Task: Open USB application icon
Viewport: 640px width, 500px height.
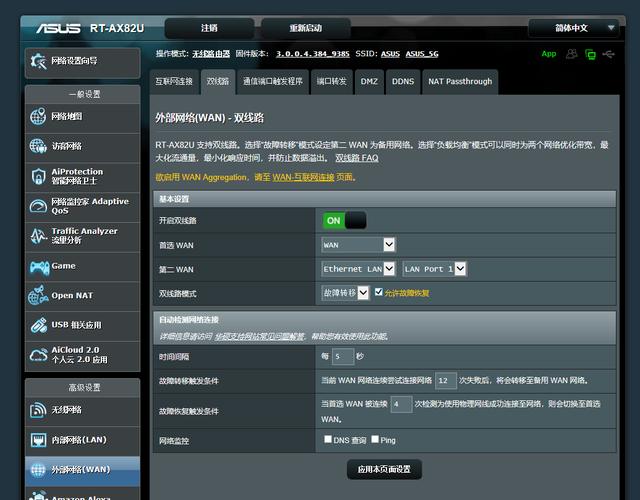Action: click(x=38, y=325)
